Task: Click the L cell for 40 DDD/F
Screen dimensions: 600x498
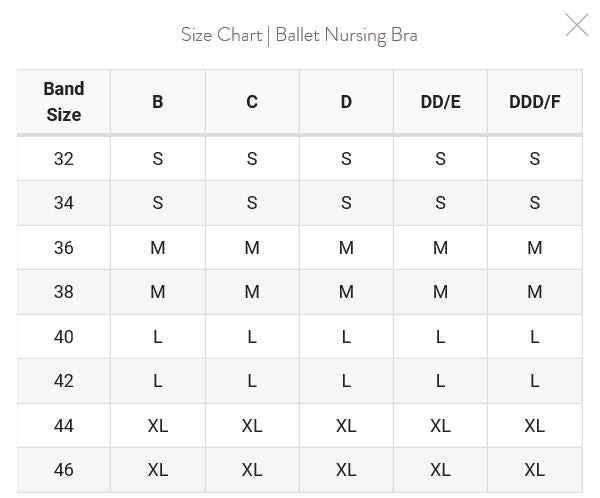Action: tap(534, 336)
